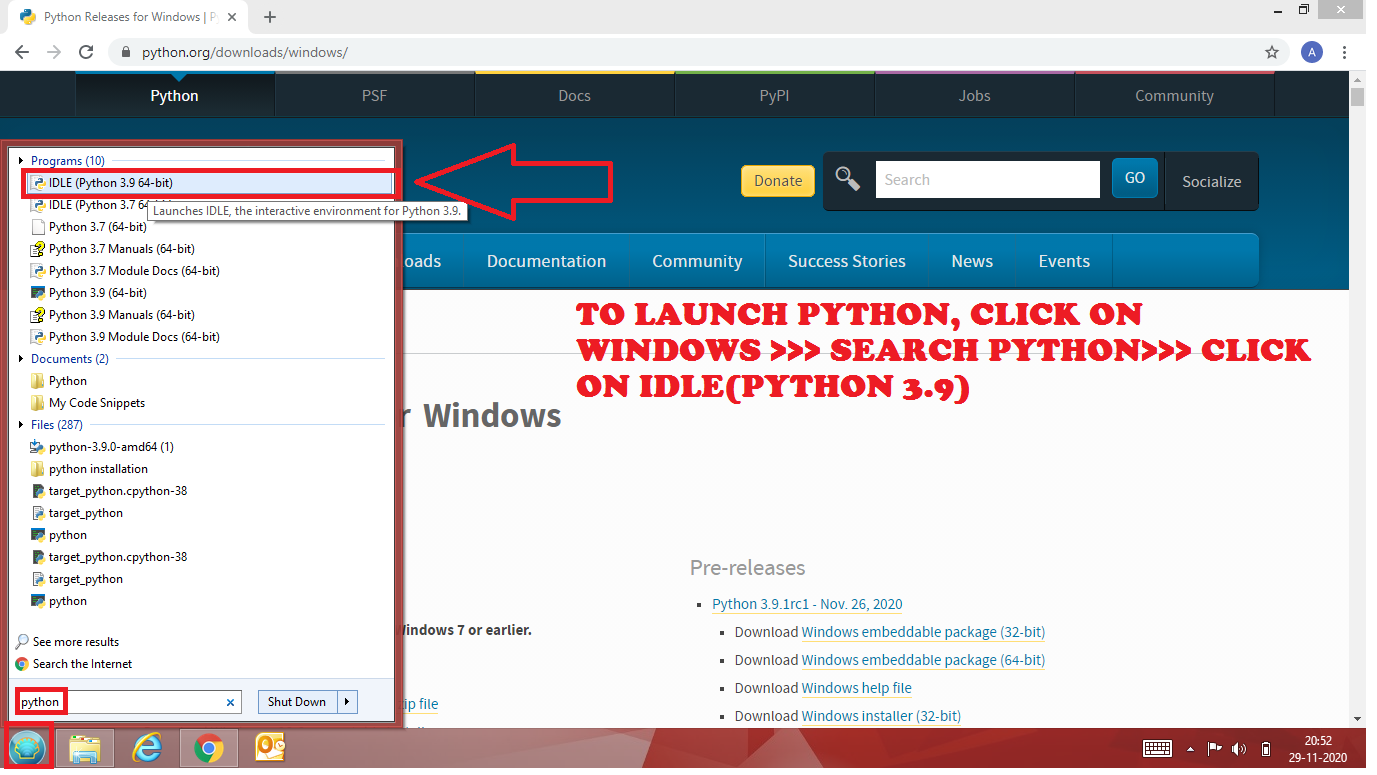This screenshot has height=775, width=1377.
Task: Open the My Code Snippets folder
Action: click(x=95, y=402)
